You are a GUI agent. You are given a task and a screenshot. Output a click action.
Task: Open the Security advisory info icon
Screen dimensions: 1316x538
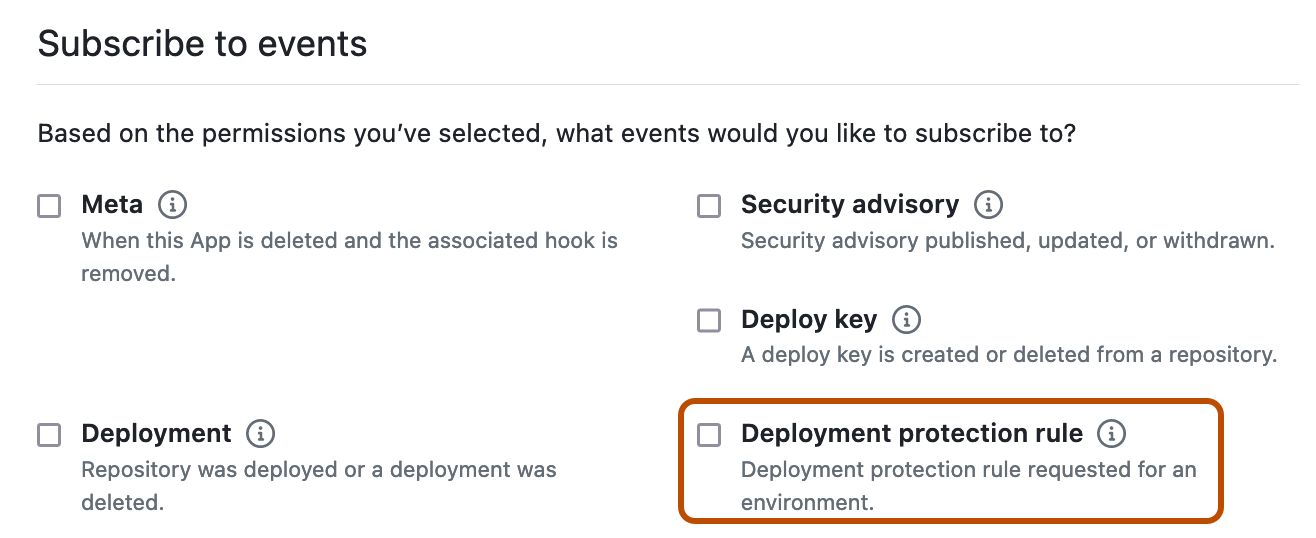pyautogui.click(x=988, y=205)
